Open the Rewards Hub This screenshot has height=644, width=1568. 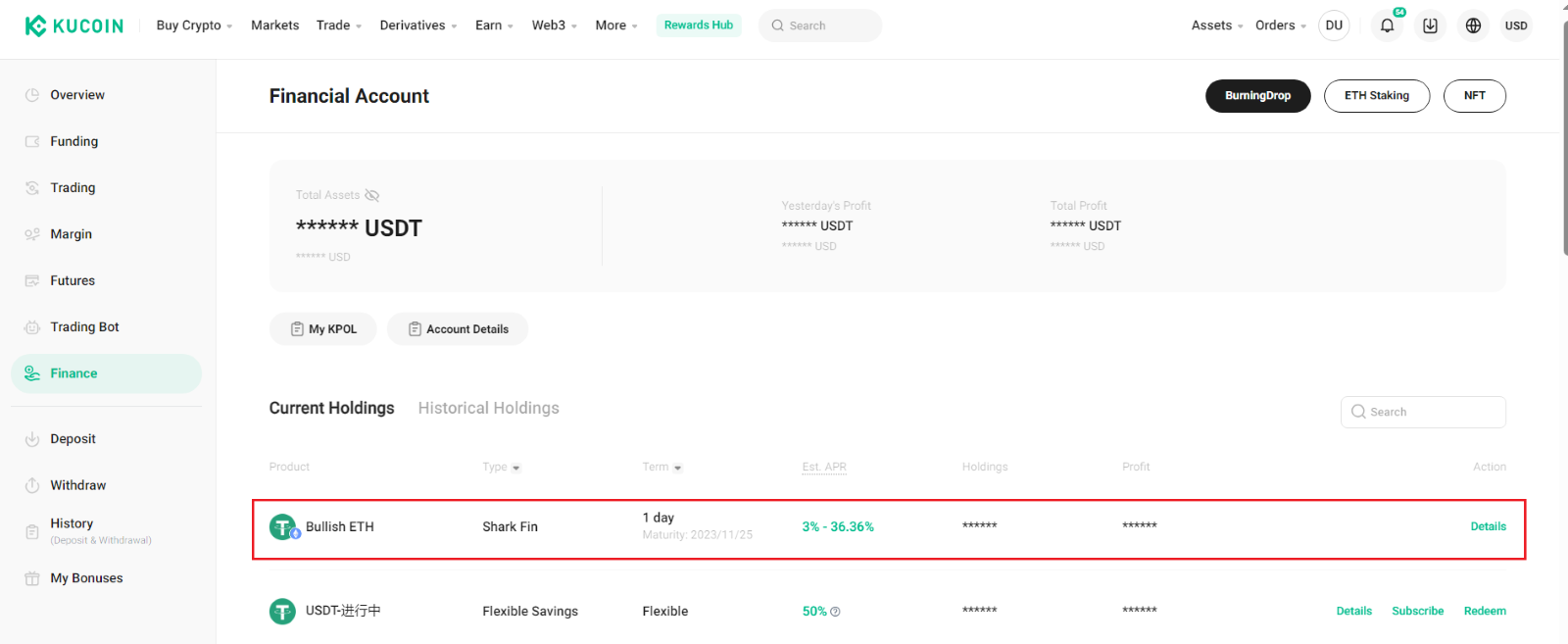(699, 25)
